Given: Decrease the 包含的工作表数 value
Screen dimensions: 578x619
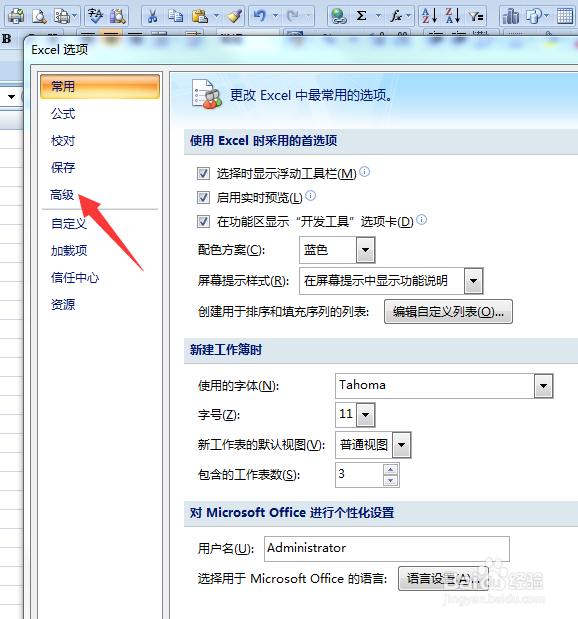Looking at the screenshot, I should point(390,480).
